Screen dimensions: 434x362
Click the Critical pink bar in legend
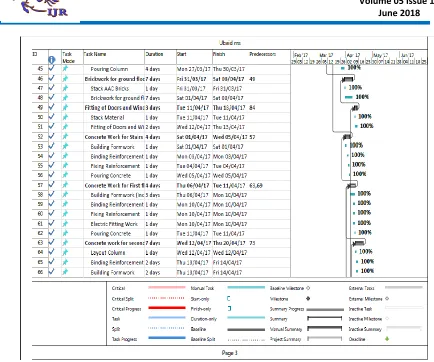tap(167, 287)
